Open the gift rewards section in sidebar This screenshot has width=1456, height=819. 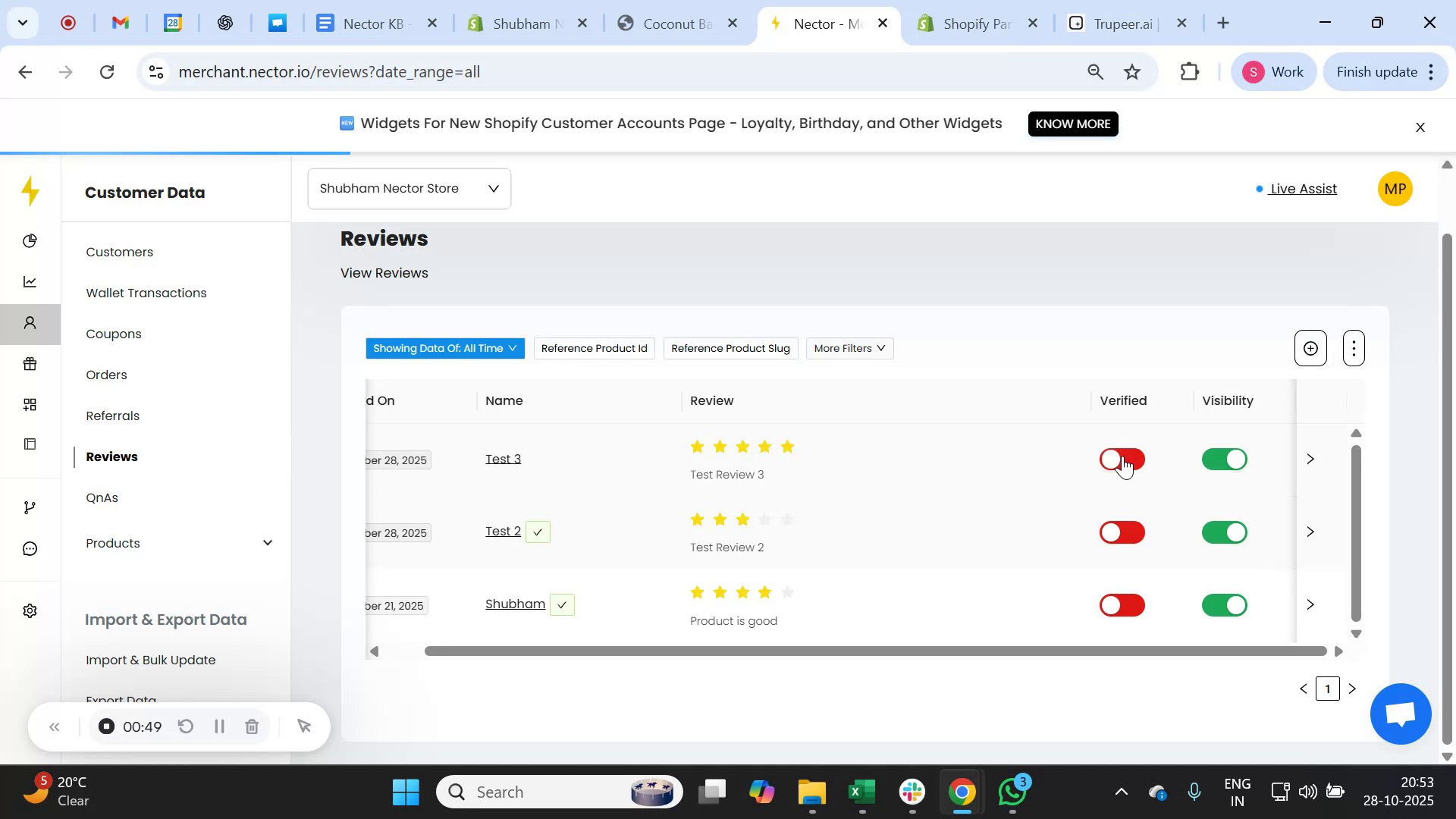click(30, 363)
